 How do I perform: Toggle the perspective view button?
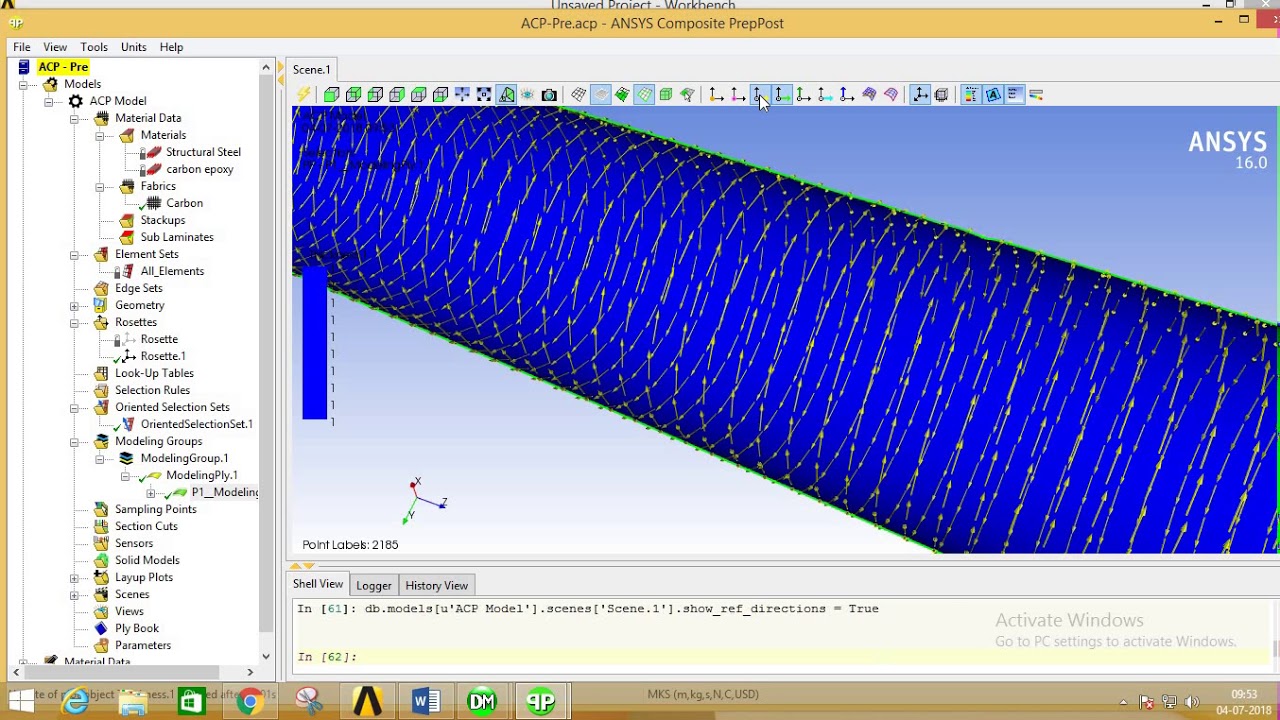click(x=506, y=95)
